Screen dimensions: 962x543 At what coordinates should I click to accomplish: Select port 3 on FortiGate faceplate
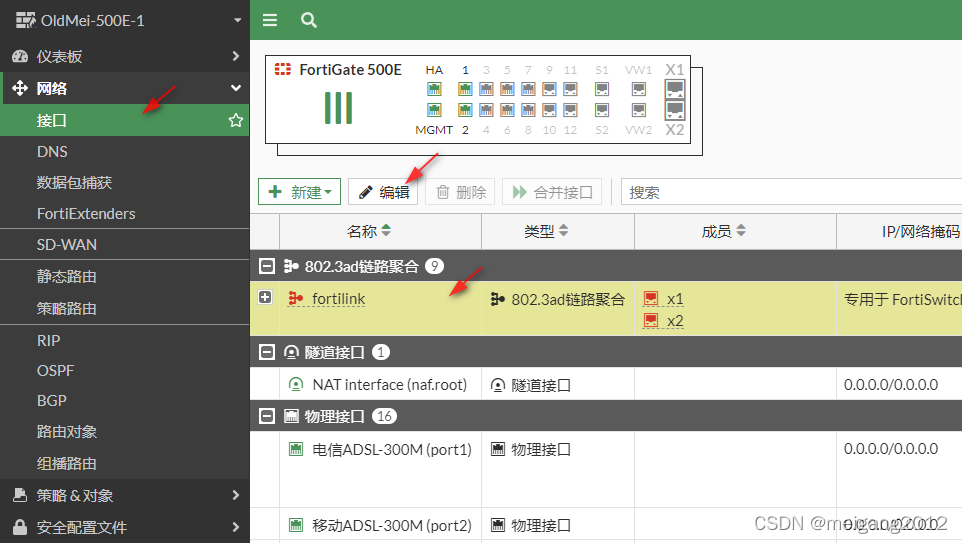pos(486,89)
